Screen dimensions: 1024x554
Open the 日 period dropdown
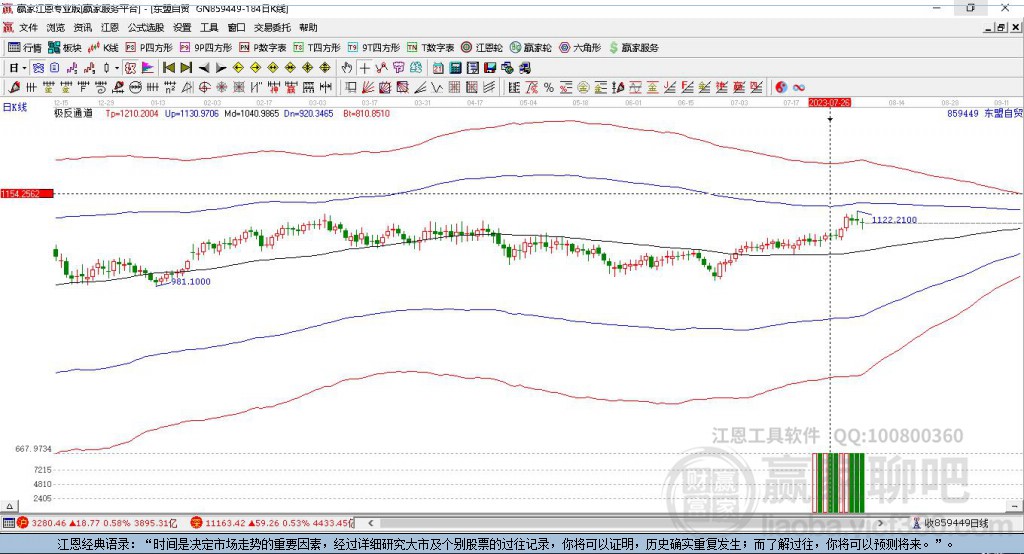click(x=18, y=67)
